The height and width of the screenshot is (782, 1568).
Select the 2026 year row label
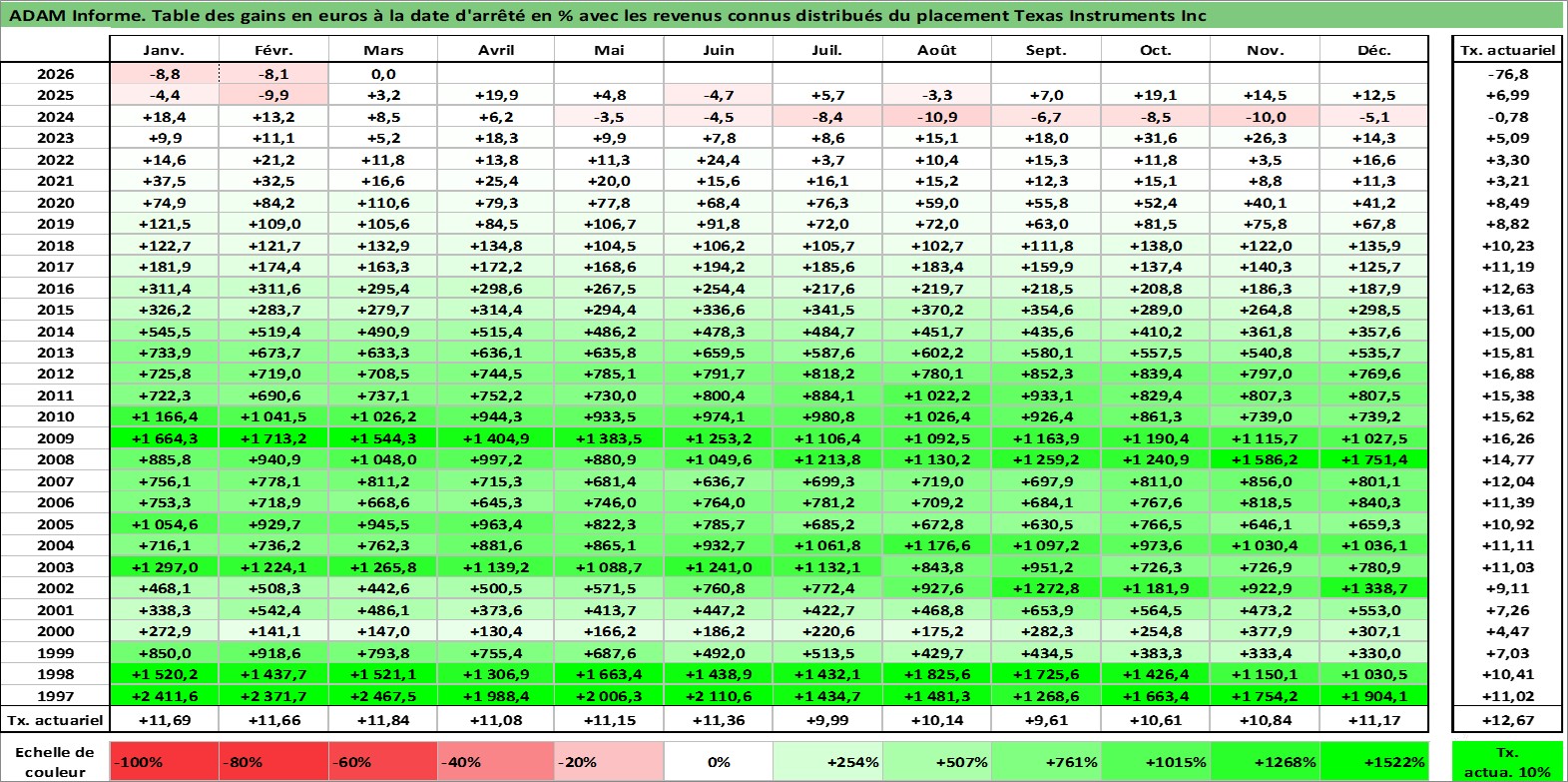pos(55,74)
